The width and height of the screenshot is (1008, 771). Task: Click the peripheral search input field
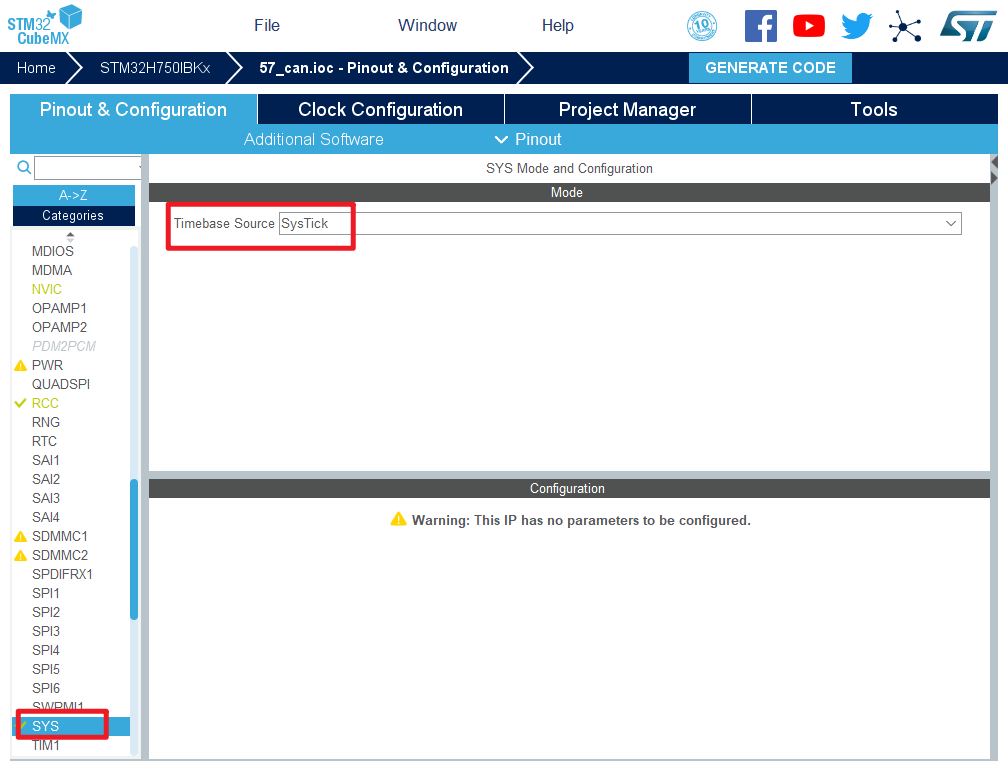pyautogui.click(x=87, y=168)
